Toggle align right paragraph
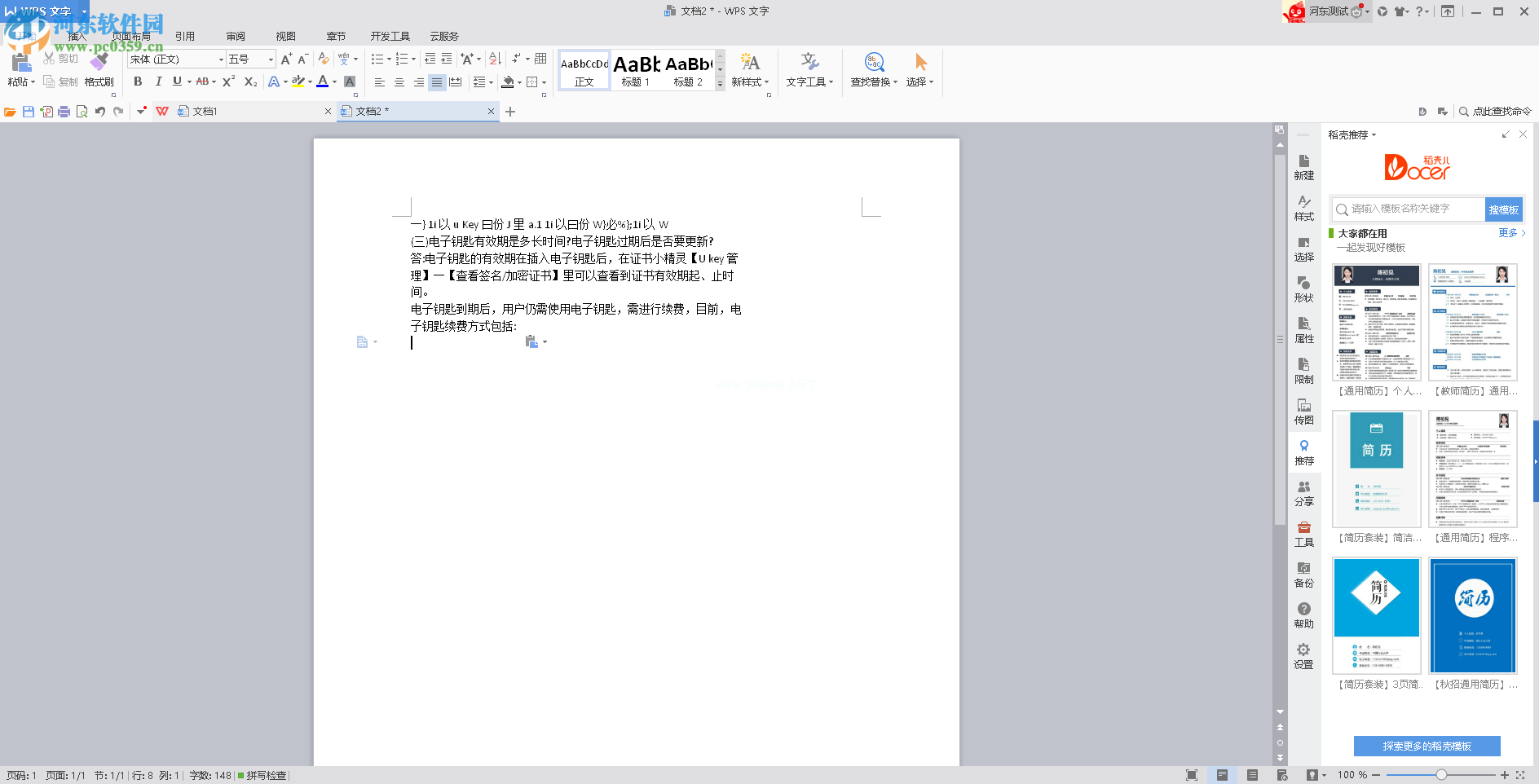 click(418, 82)
